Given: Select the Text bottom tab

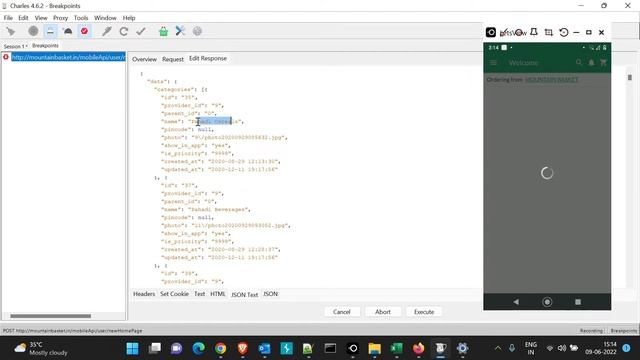Looking at the screenshot, I should pyautogui.click(x=200, y=294).
